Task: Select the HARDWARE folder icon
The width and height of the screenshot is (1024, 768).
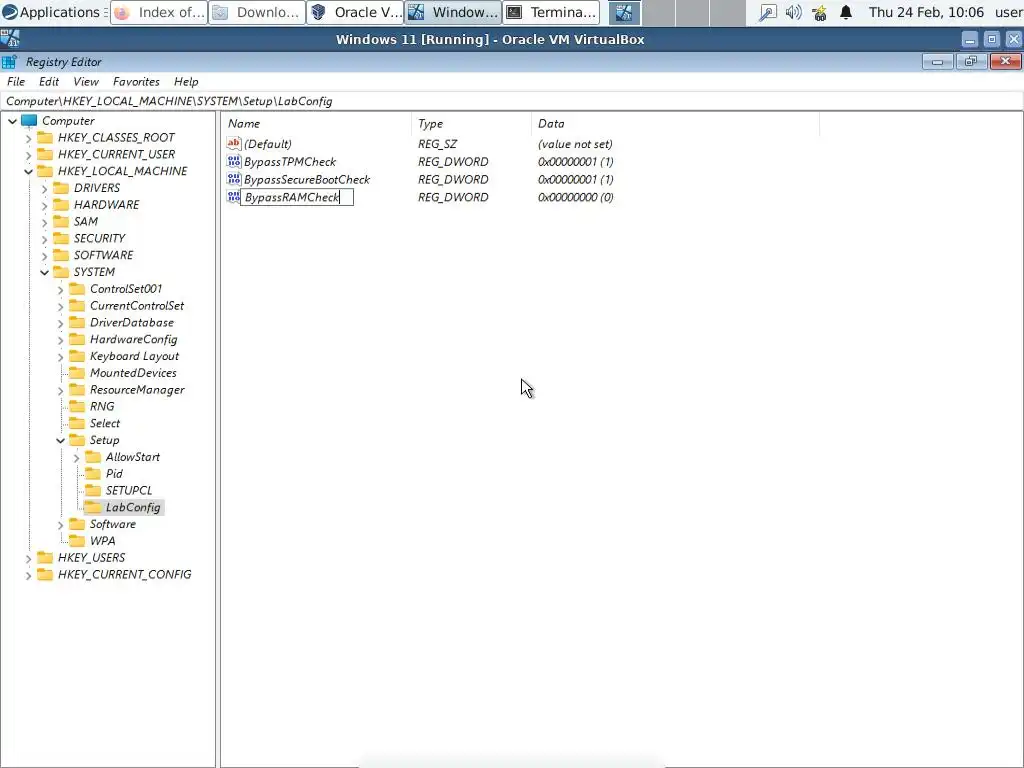Action: tap(61, 204)
